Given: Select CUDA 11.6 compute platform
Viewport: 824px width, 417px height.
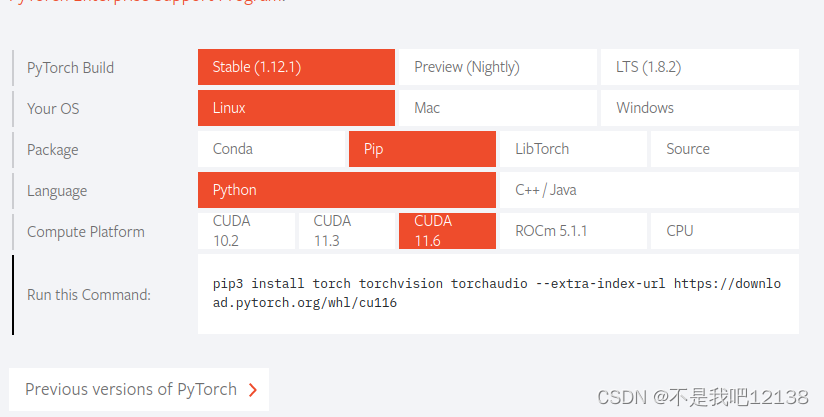Looking at the screenshot, I should [447, 231].
